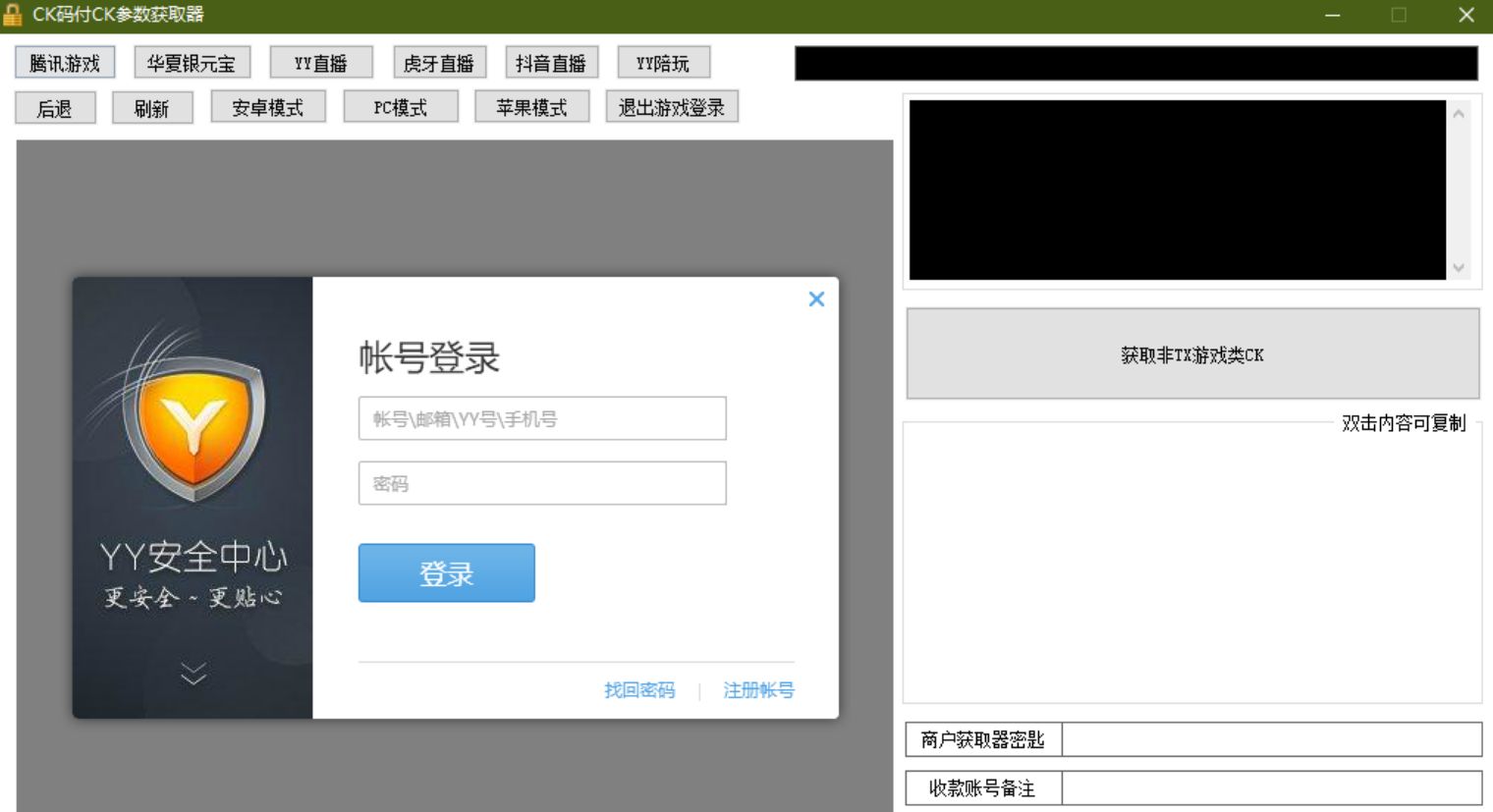Viewport: 1493px width, 812px height.
Task: Open 虎牙直播 platform
Action: pos(437,62)
